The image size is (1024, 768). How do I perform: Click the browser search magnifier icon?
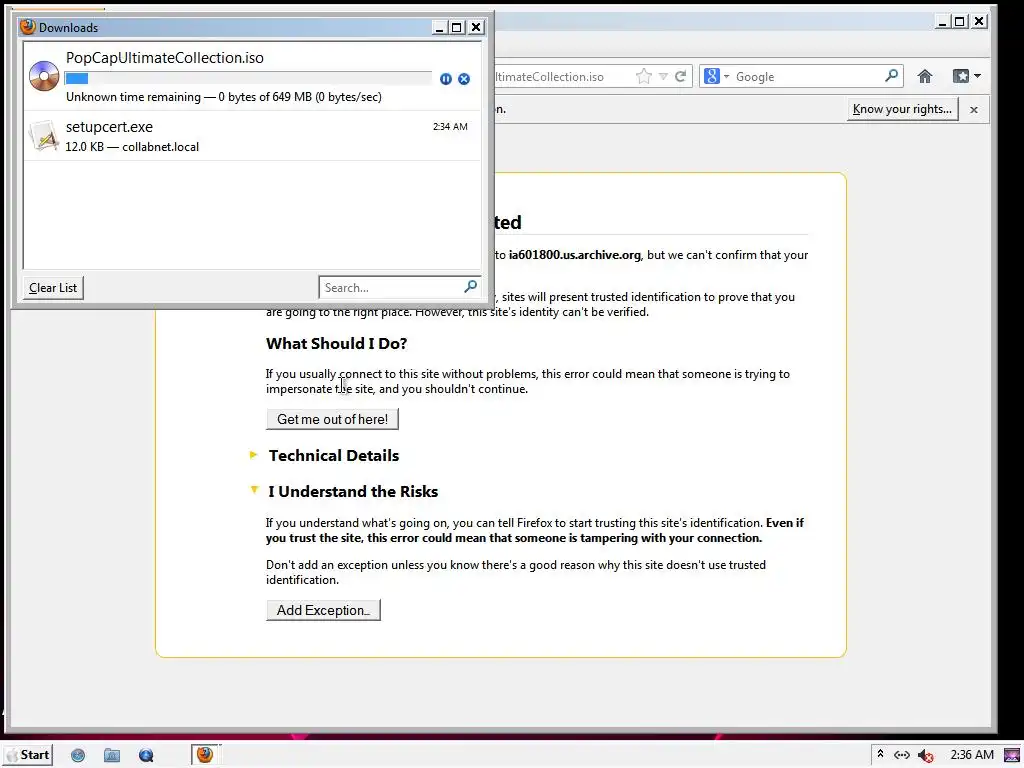click(x=891, y=76)
